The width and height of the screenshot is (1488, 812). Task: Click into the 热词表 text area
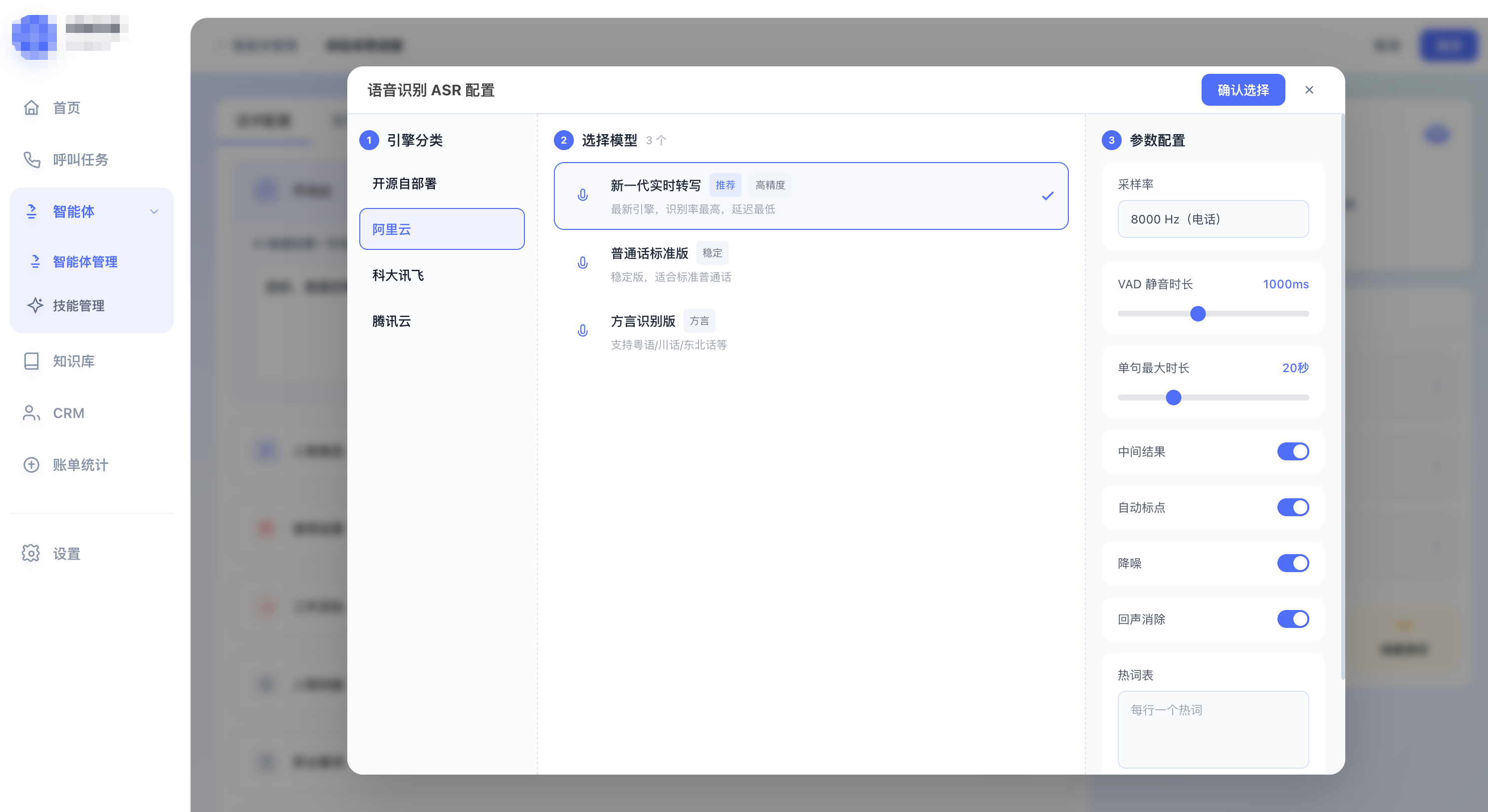(1213, 729)
